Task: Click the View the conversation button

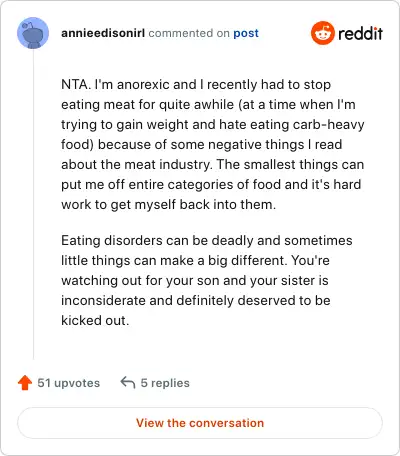Action: tap(200, 423)
